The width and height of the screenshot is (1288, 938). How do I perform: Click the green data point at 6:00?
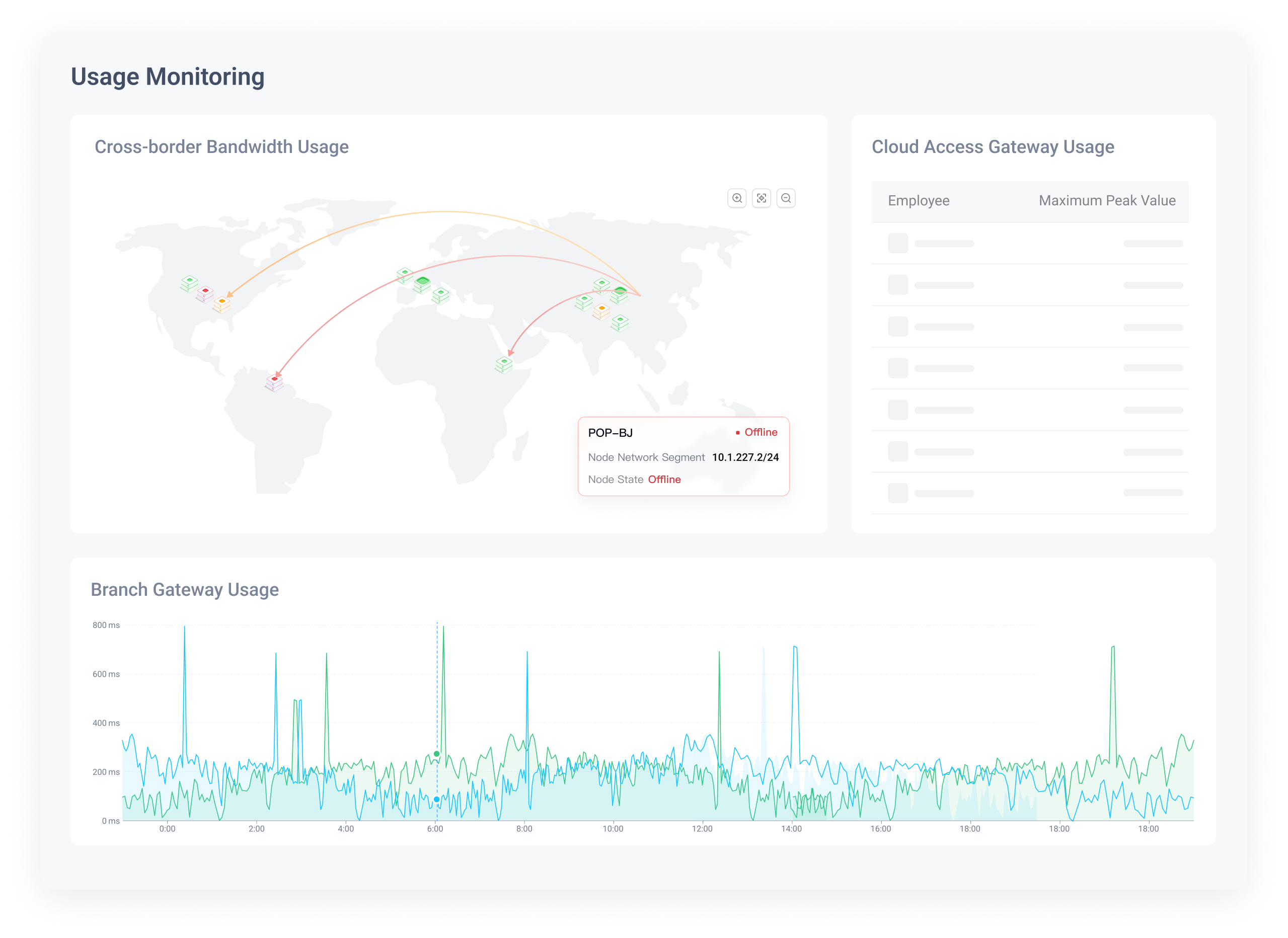[436, 753]
